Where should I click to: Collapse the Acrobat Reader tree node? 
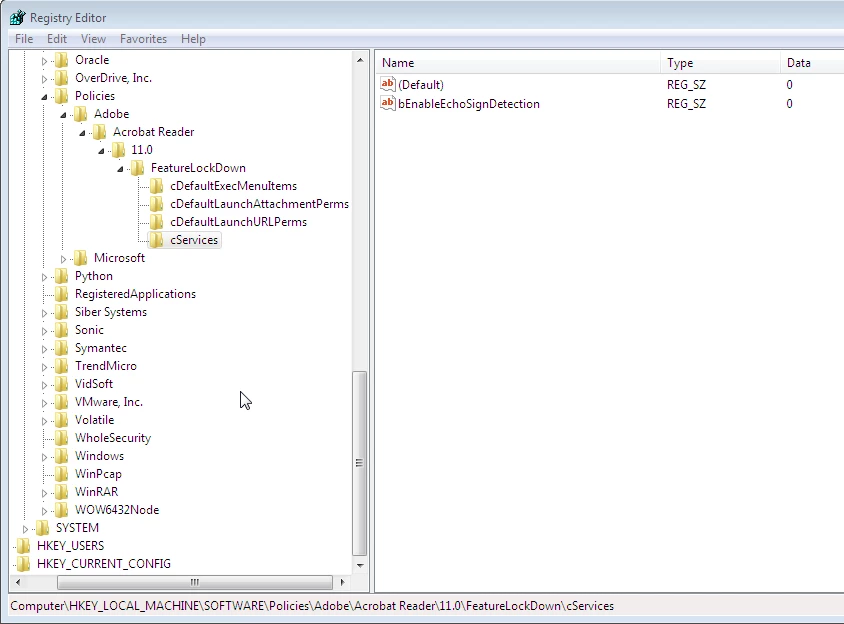click(x=82, y=133)
